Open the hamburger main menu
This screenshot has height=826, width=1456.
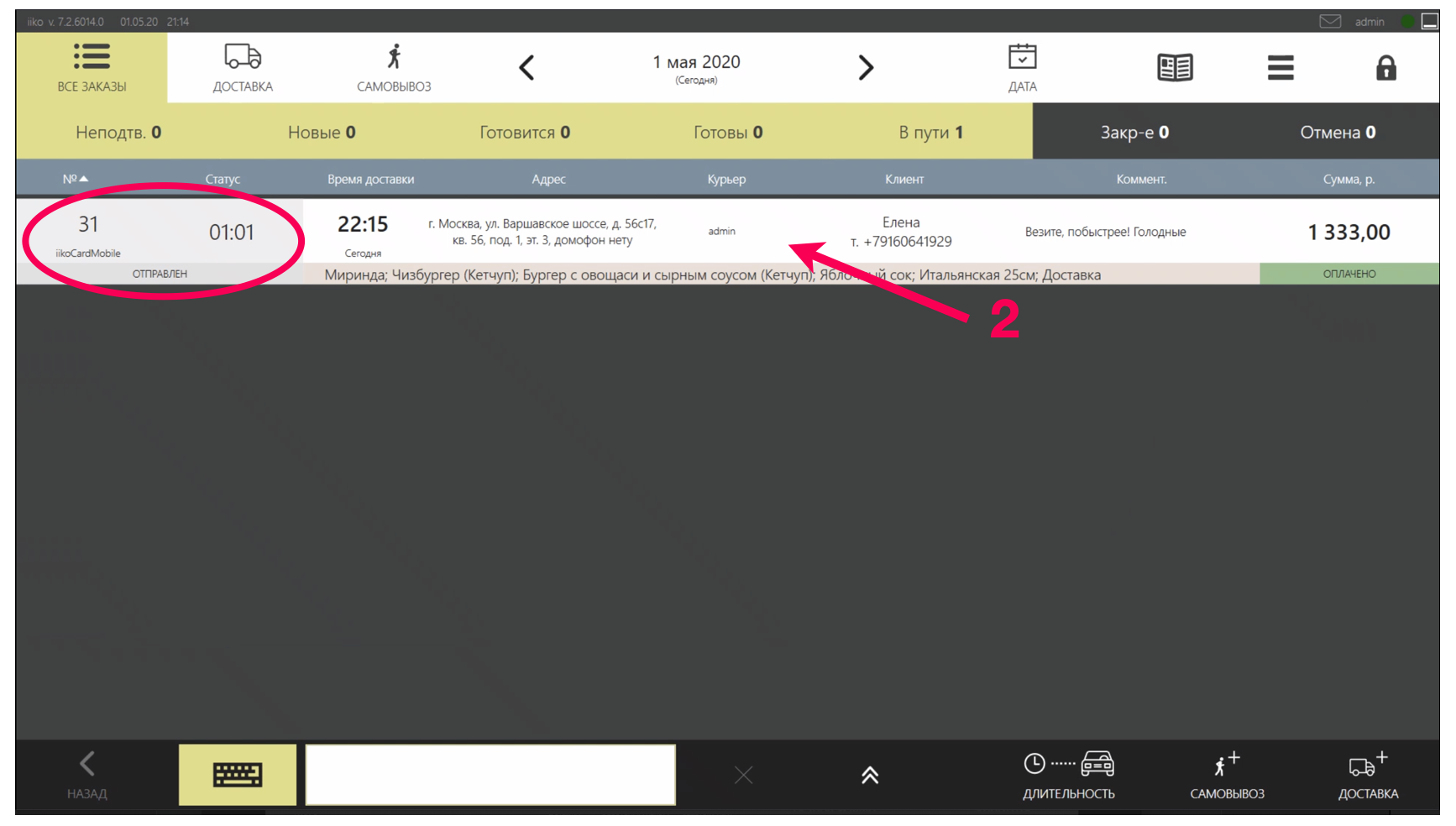pyautogui.click(x=1281, y=68)
